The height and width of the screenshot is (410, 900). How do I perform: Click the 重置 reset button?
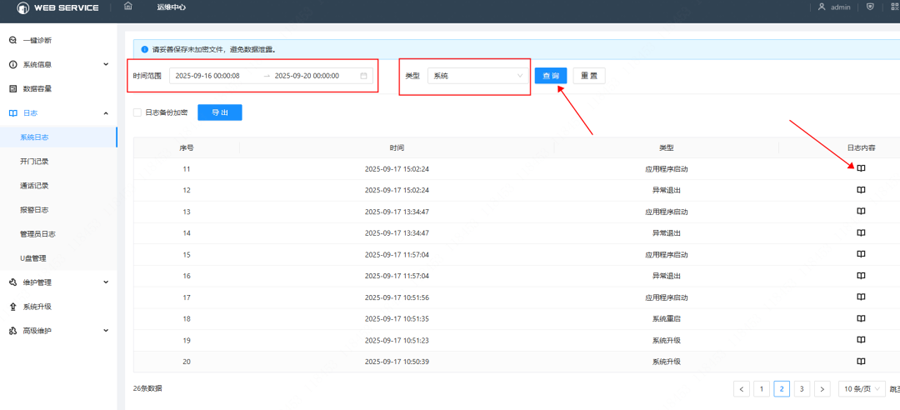click(589, 76)
